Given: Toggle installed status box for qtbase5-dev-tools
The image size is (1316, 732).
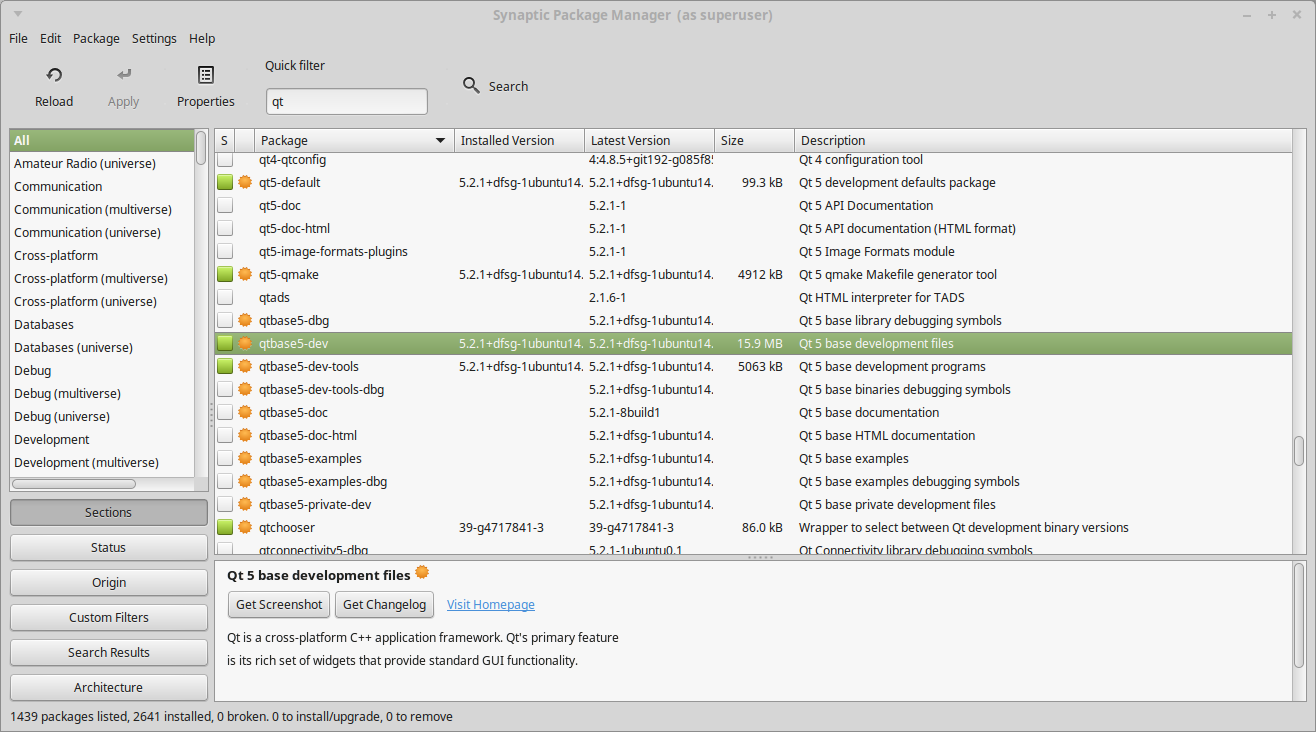Looking at the screenshot, I should [x=225, y=367].
